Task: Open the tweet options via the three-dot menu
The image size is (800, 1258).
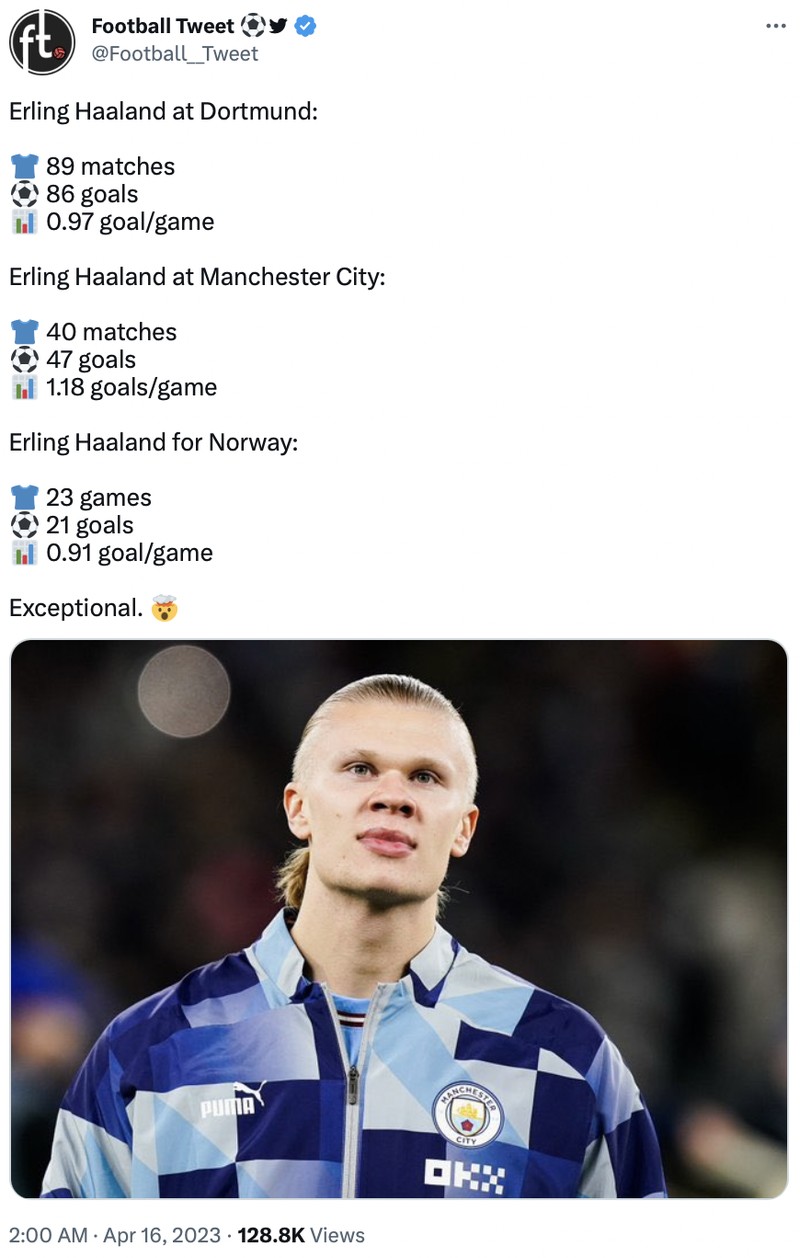Action: click(x=775, y=27)
